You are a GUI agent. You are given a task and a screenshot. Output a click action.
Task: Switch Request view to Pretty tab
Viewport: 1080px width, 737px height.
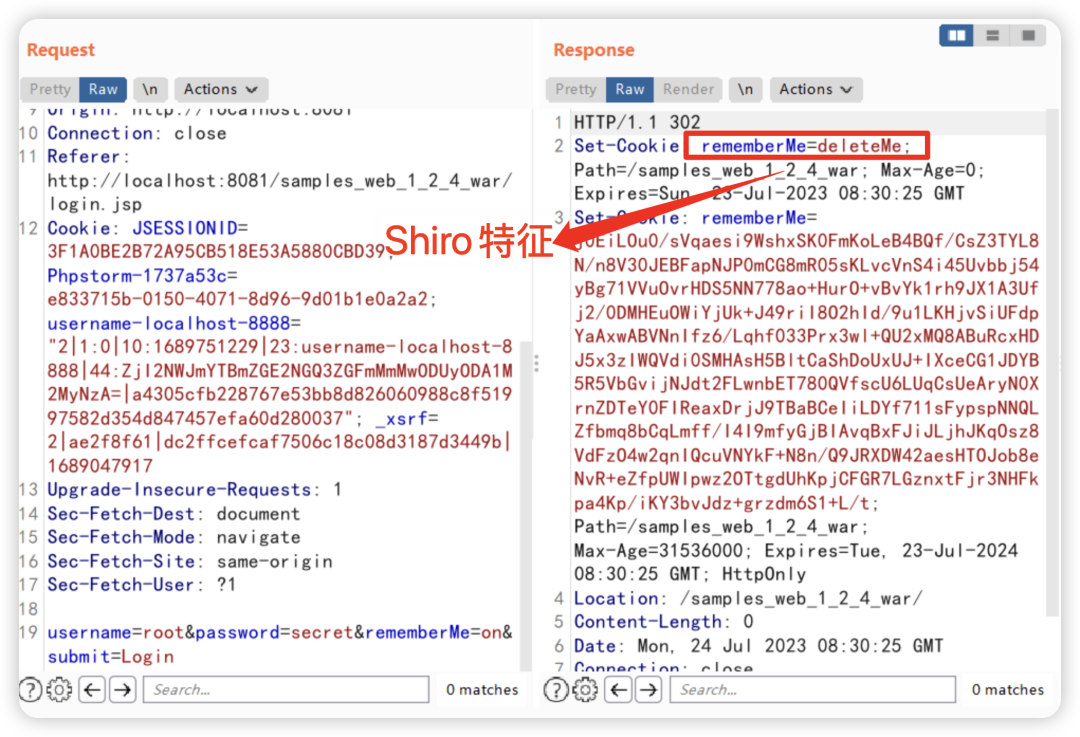tap(50, 89)
